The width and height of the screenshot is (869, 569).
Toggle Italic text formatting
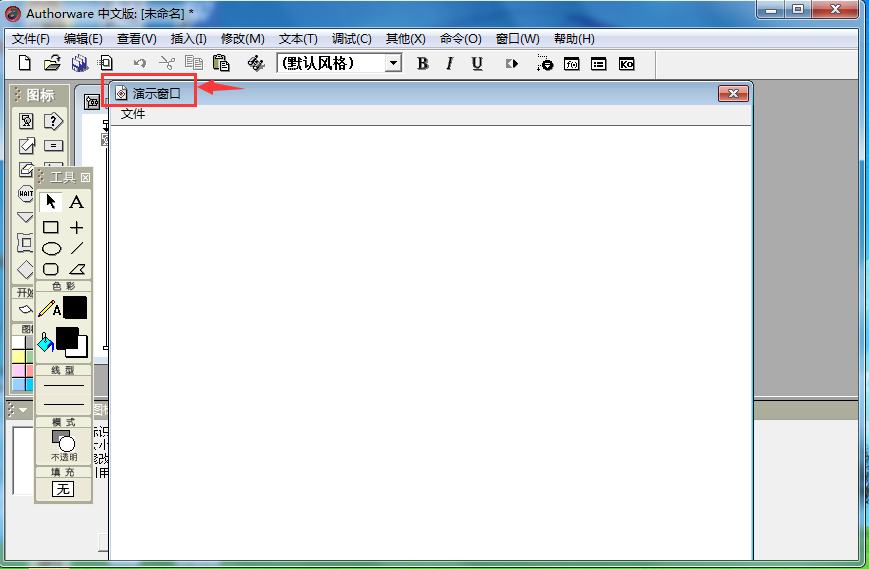click(449, 63)
